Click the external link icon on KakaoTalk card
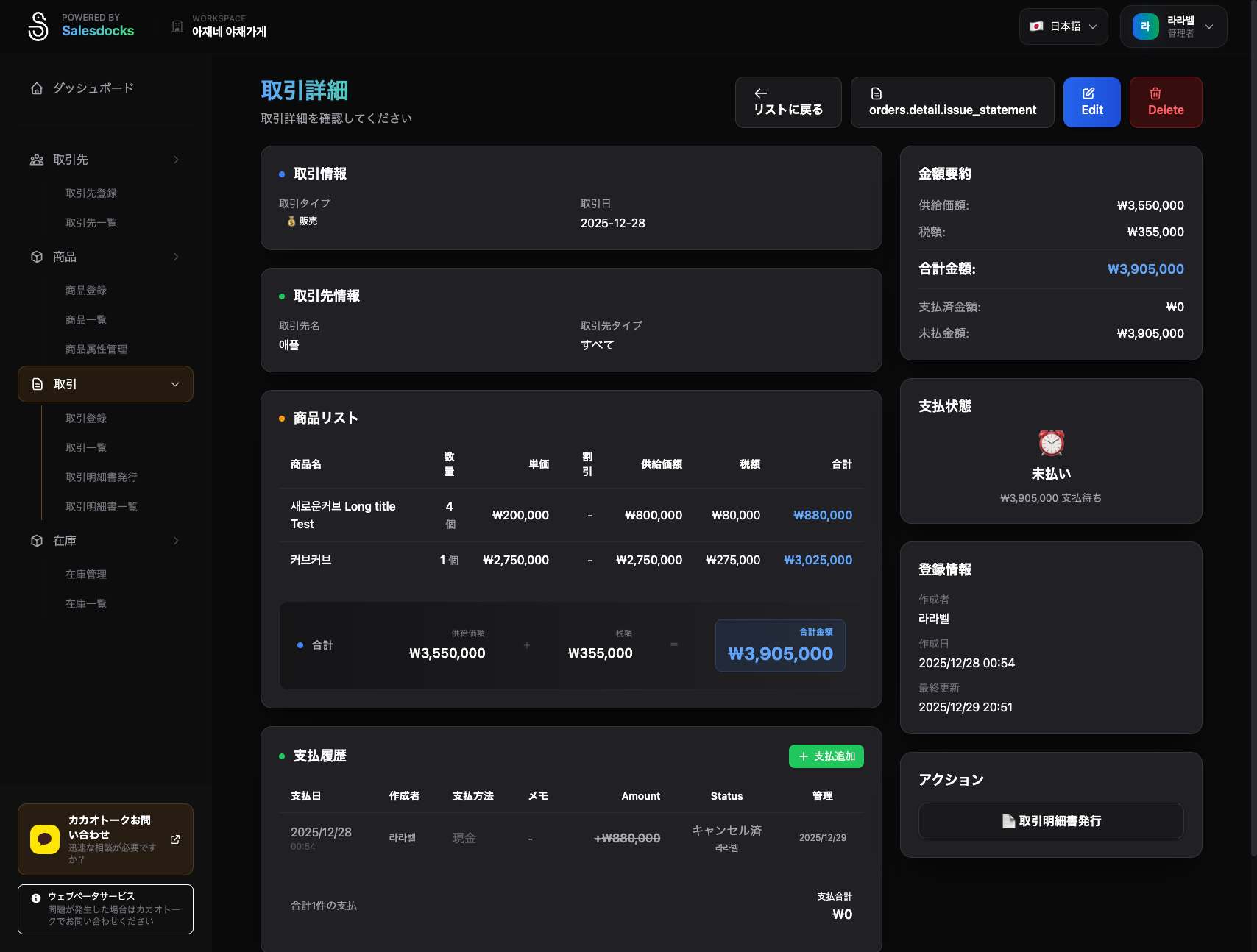The width and height of the screenshot is (1257, 952). 175,839
